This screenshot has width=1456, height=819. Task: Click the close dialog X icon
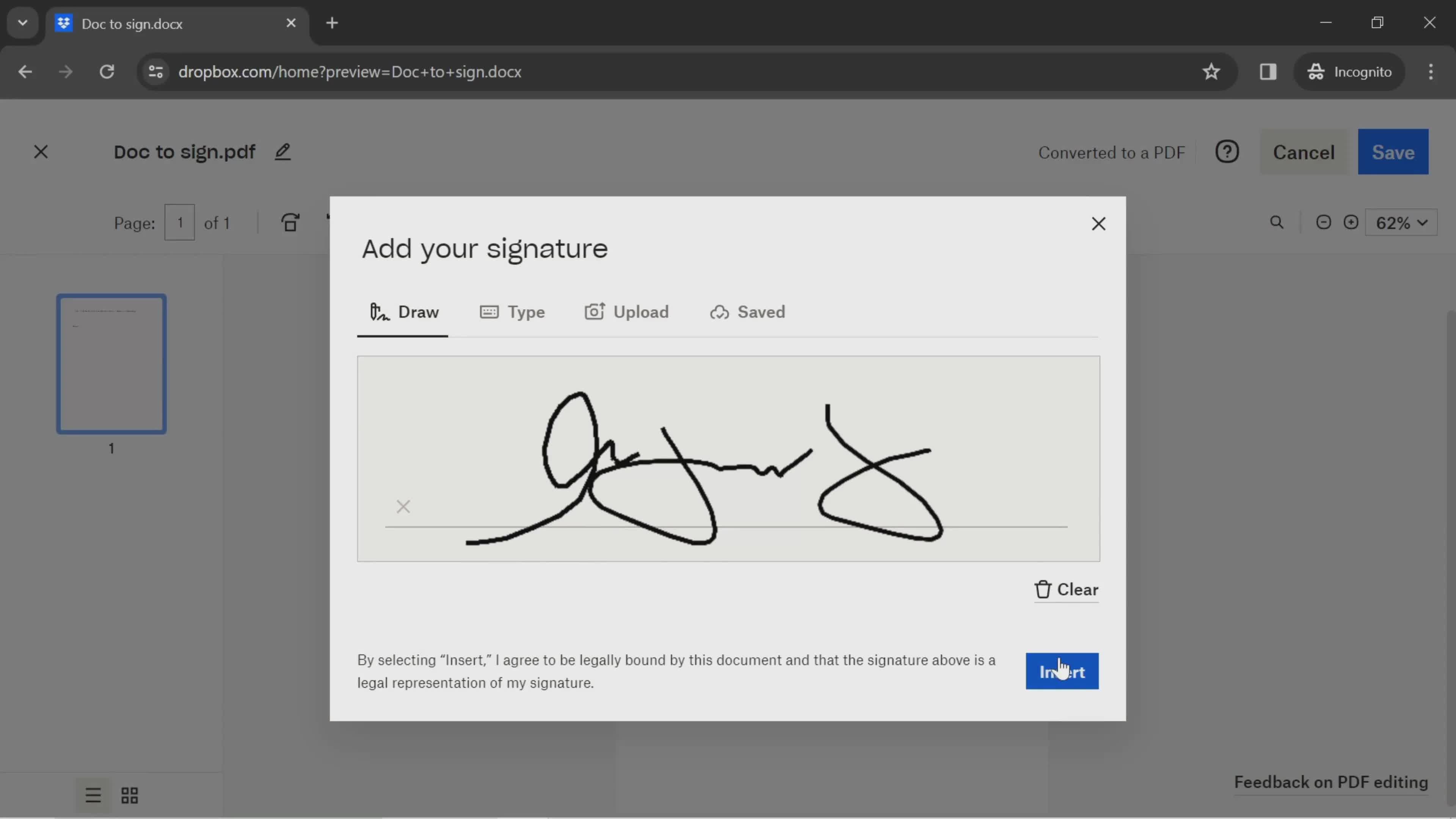click(1098, 223)
